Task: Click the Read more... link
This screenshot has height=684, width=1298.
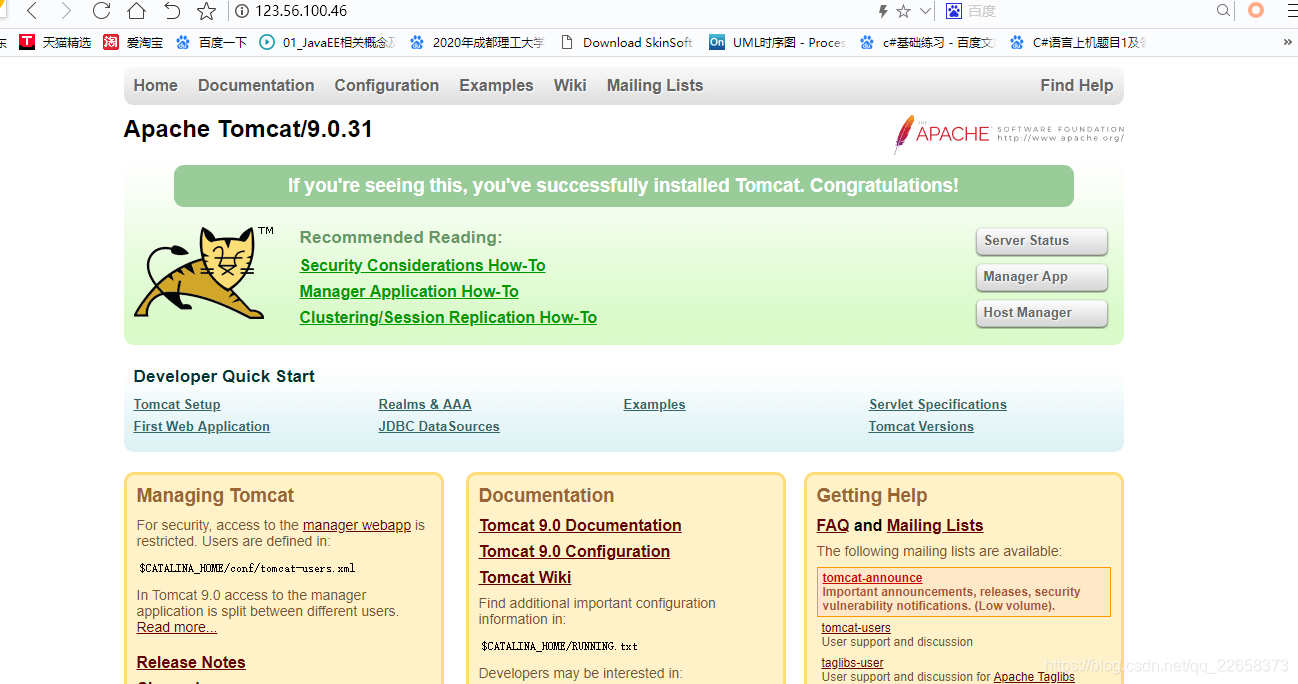Action: [177, 627]
